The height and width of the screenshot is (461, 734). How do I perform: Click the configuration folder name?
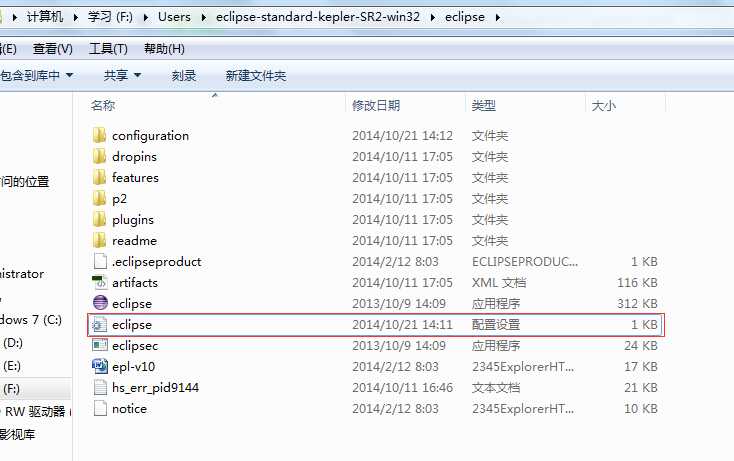coord(150,136)
